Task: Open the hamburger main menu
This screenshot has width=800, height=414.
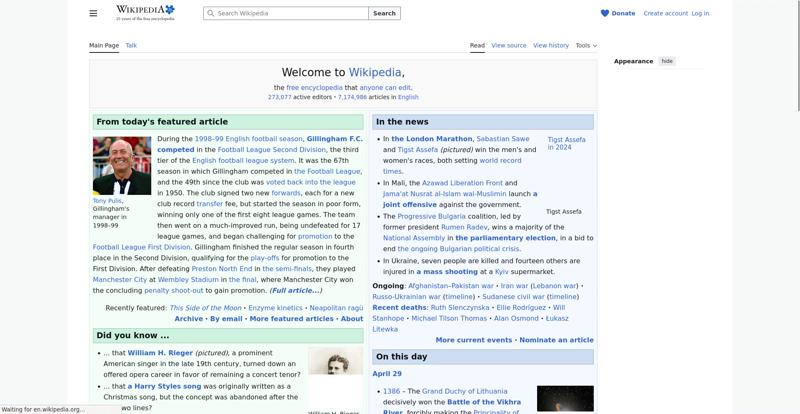Action: pos(93,13)
